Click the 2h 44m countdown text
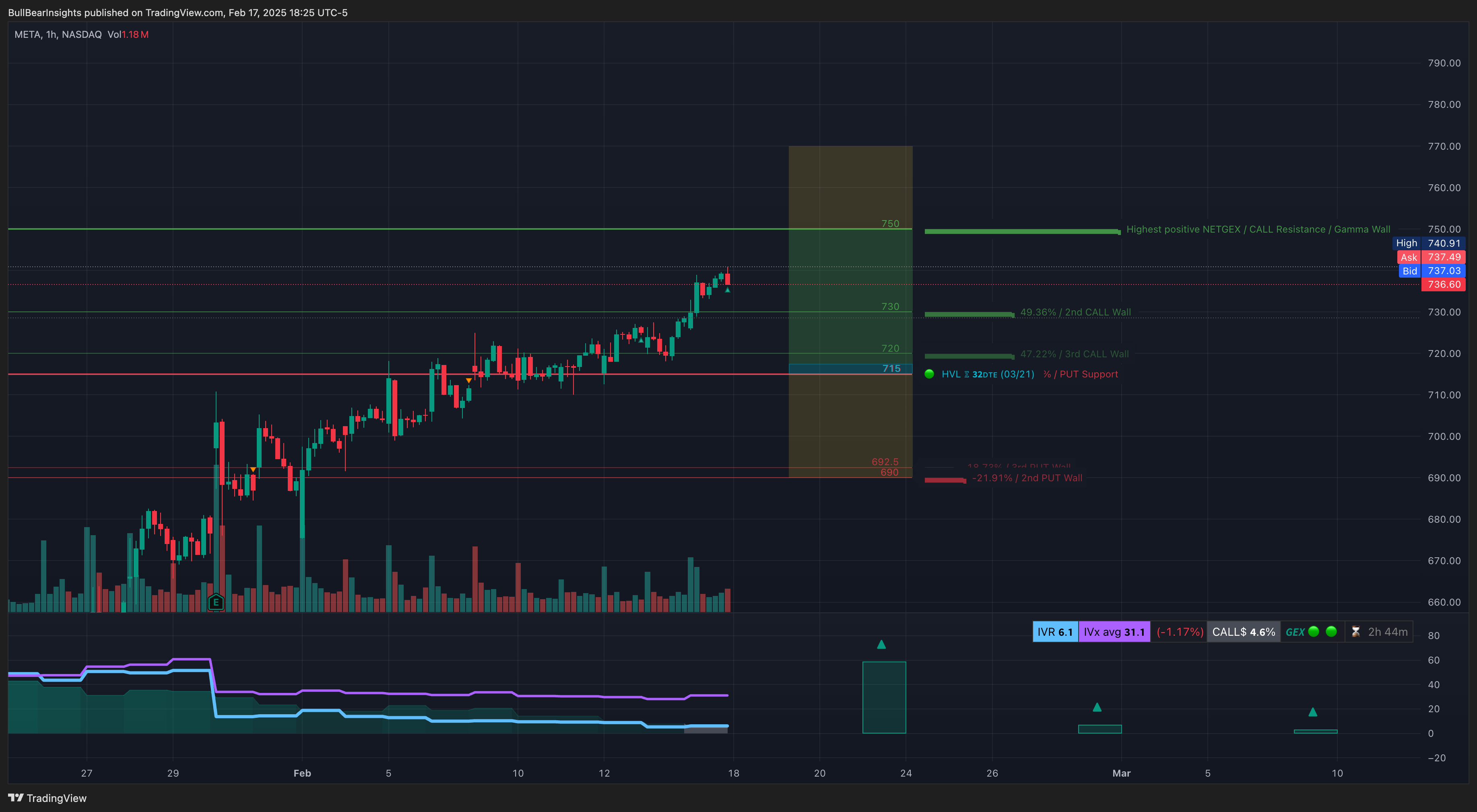 point(1388,631)
